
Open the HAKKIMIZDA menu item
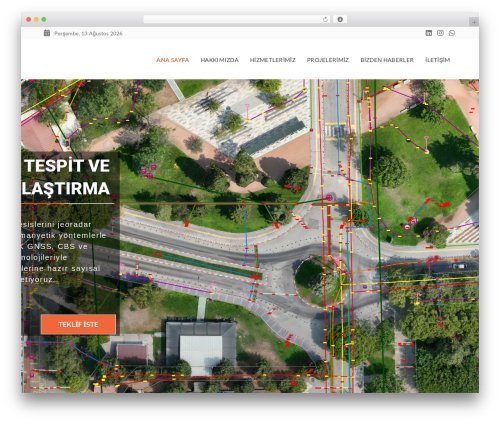click(219, 60)
